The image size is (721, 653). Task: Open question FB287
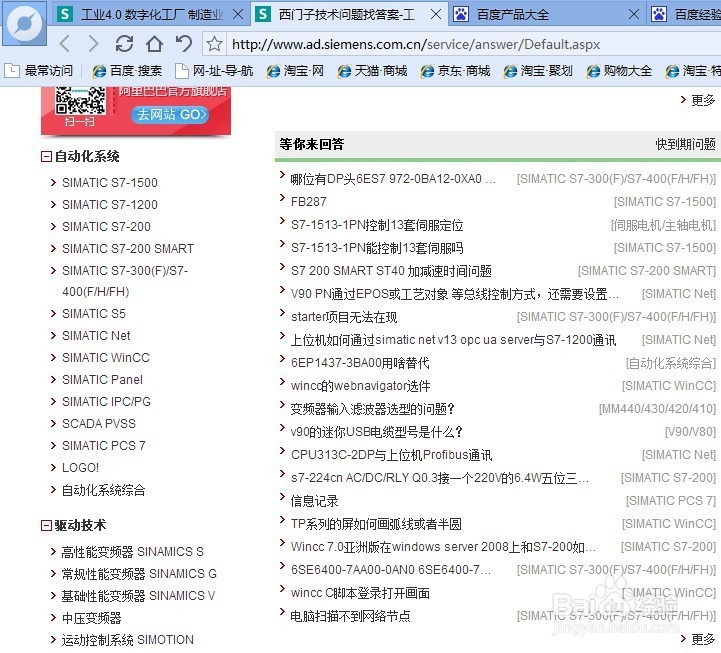[x=309, y=202]
